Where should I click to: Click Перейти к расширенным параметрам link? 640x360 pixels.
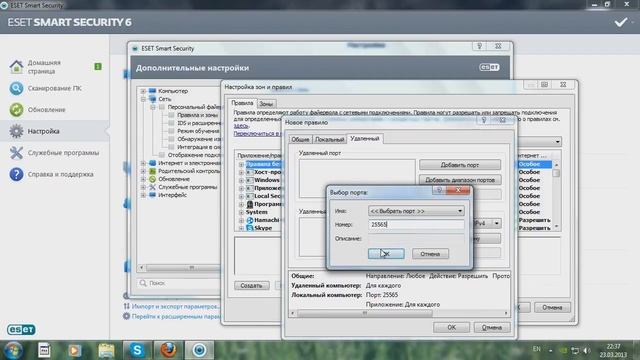click(176, 316)
